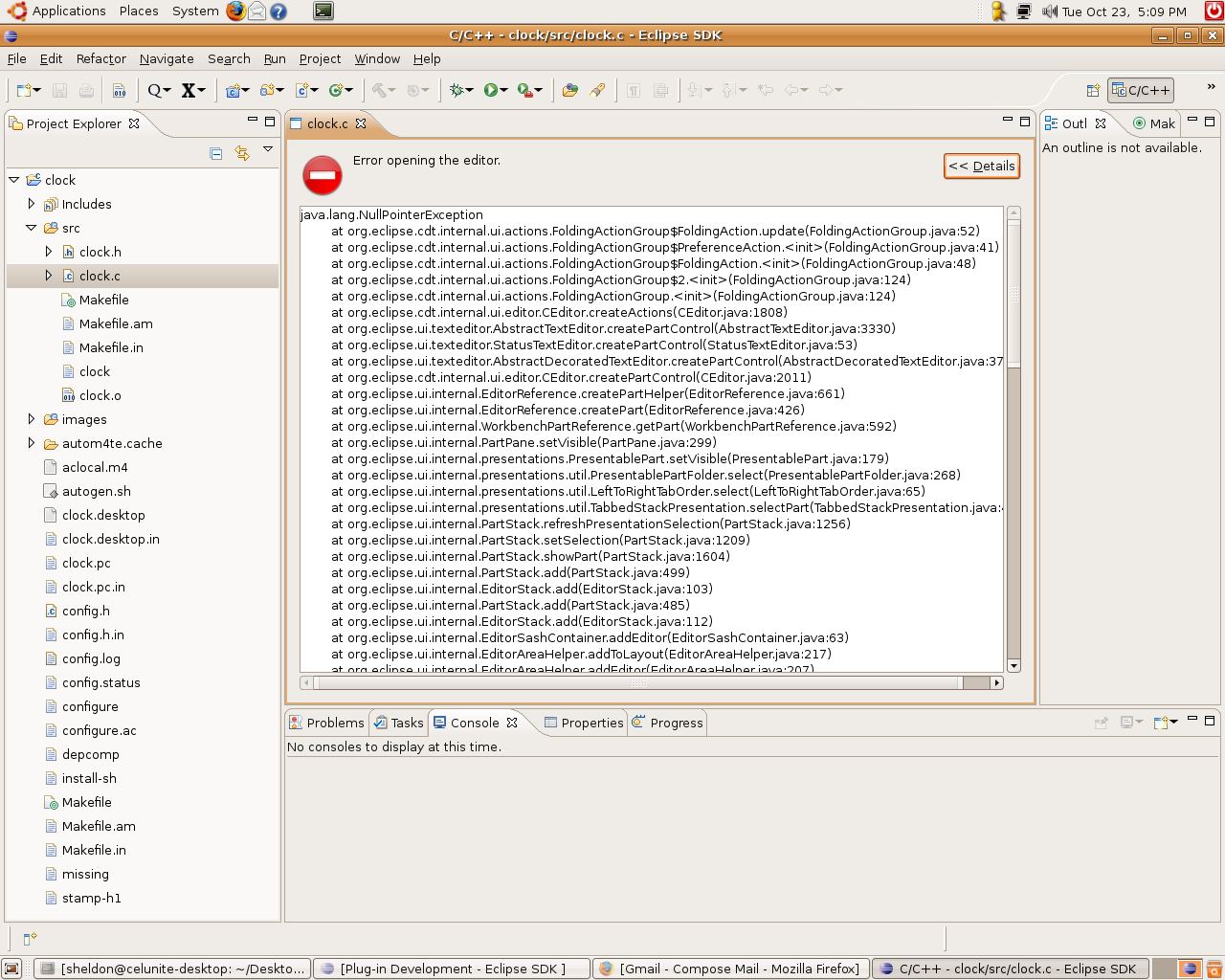Open the Project Explorer view menu arrow
This screenshot has height=980, width=1225.
point(268,149)
